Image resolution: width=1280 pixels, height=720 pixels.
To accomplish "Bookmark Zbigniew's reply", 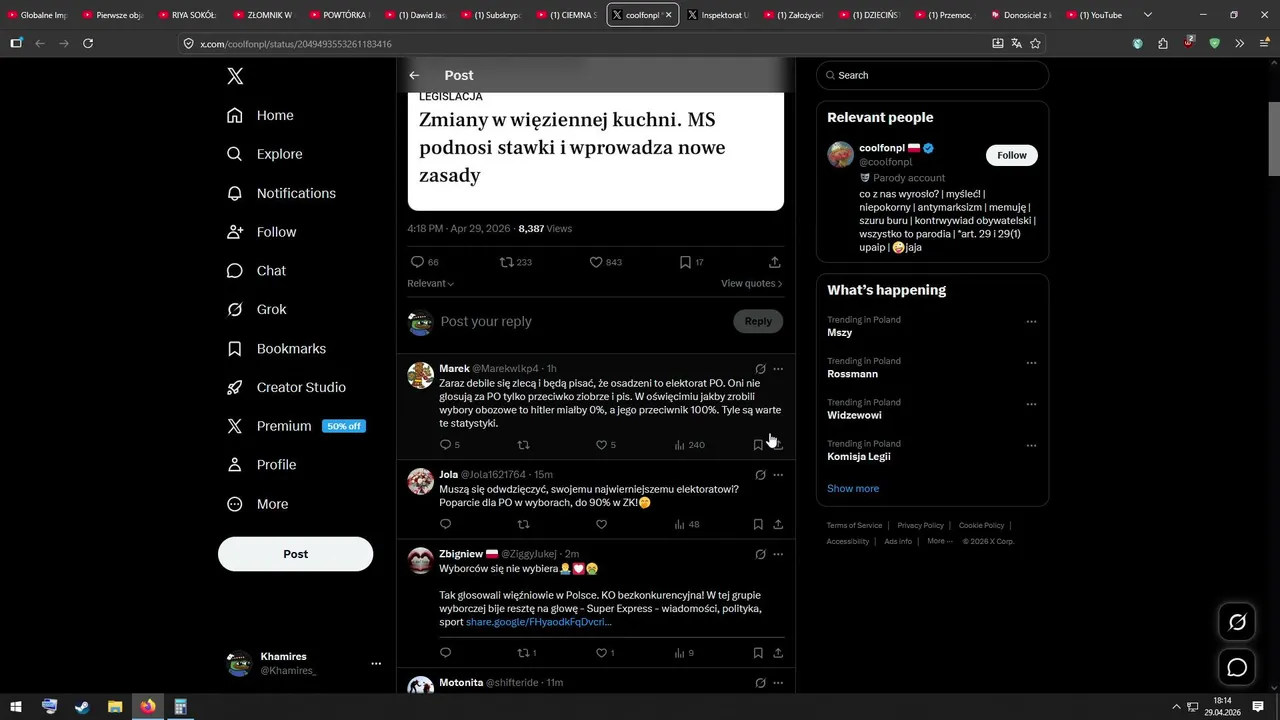I will tap(758, 653).
